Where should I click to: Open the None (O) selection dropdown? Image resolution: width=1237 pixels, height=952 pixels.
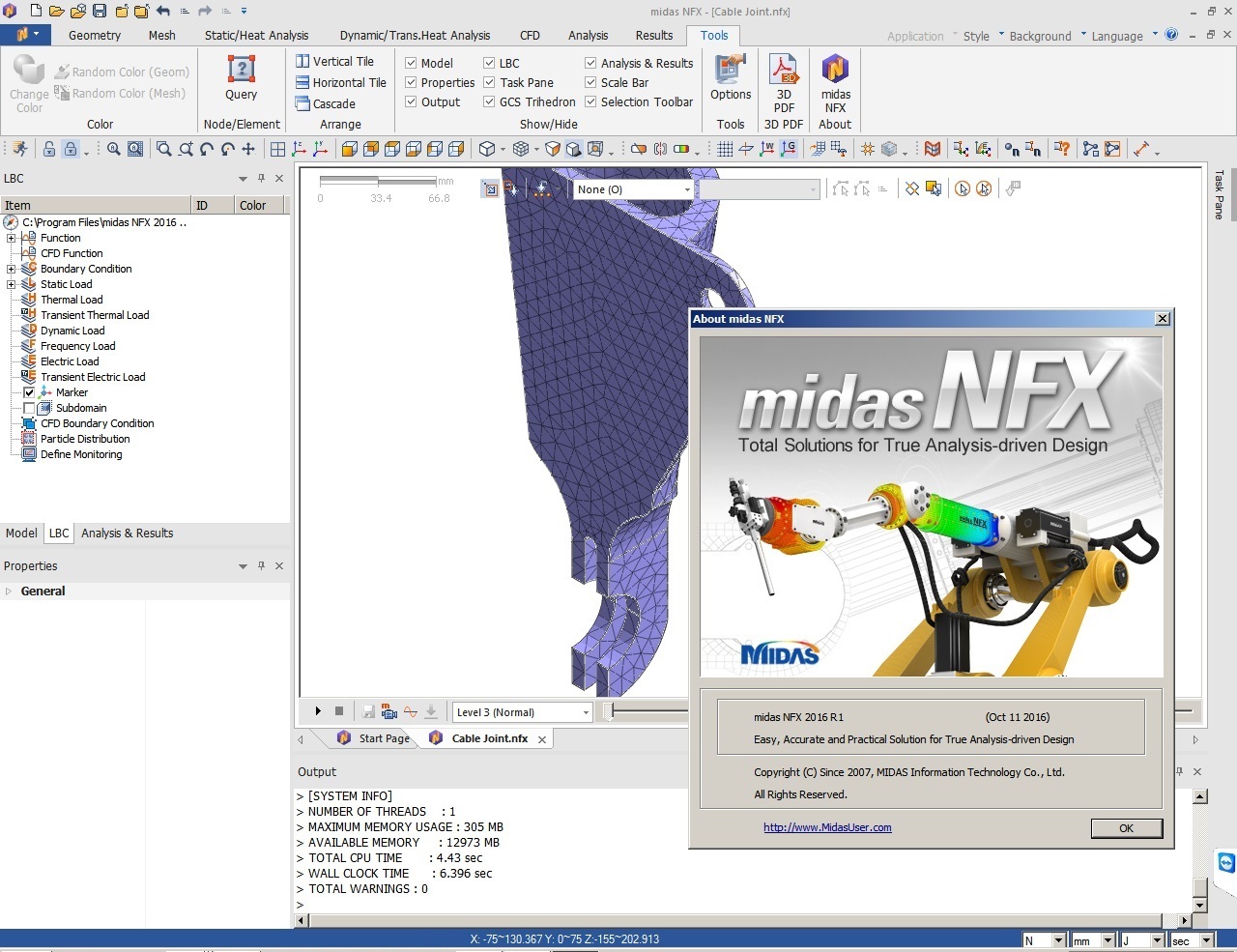click(633, 189)
